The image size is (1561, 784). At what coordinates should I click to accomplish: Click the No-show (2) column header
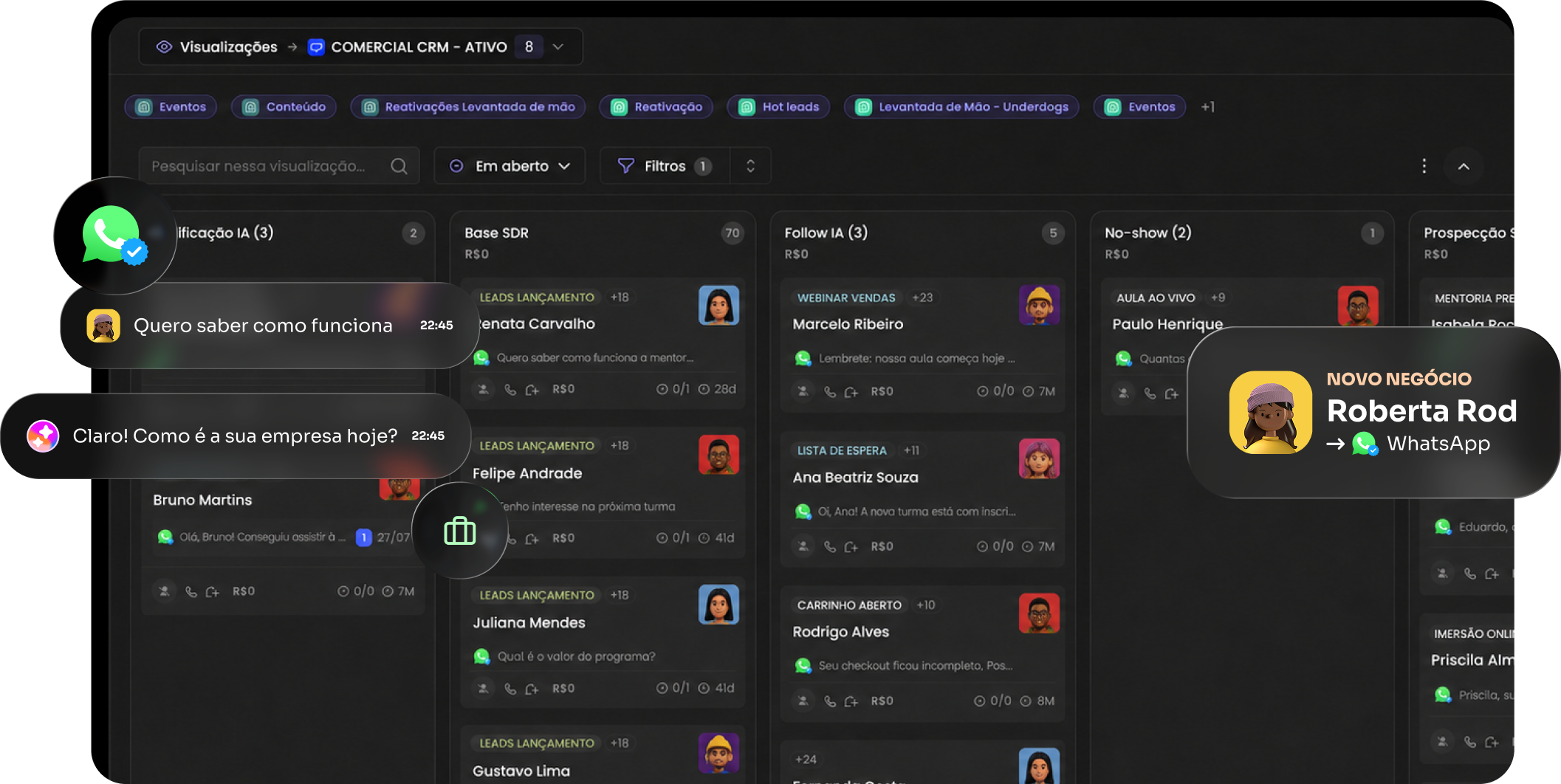tap(1147, 233)
